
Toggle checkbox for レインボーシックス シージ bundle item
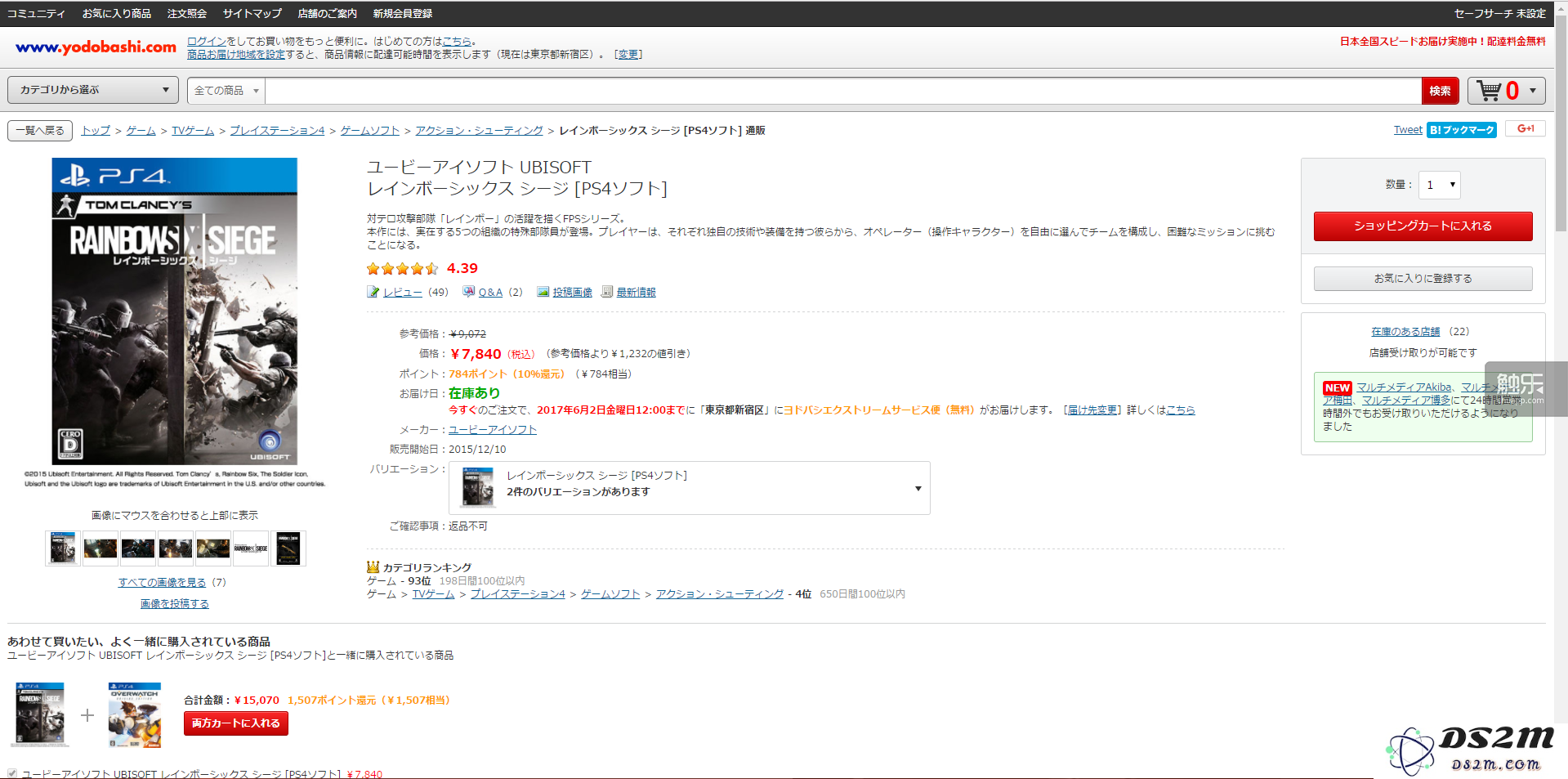[12, 773]
